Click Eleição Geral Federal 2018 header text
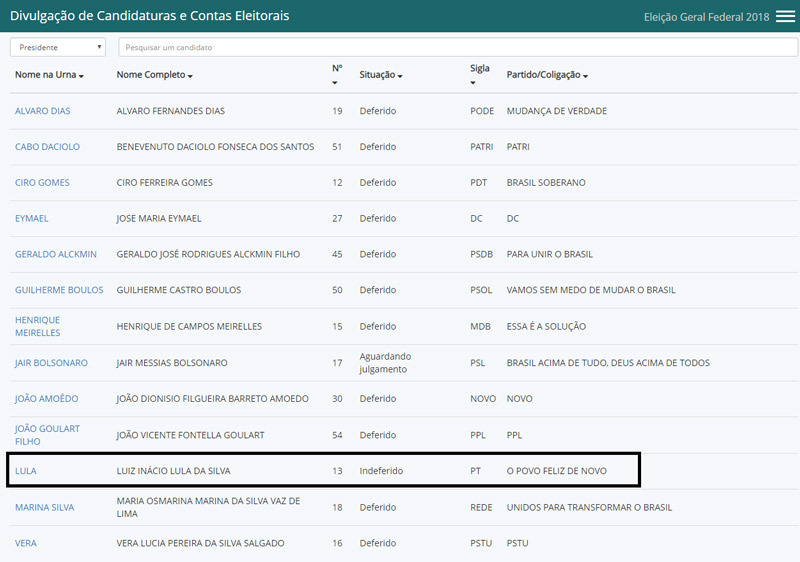The height and width of the screenshot is (562, 800). pyautogui.click(x=706, y=17)
